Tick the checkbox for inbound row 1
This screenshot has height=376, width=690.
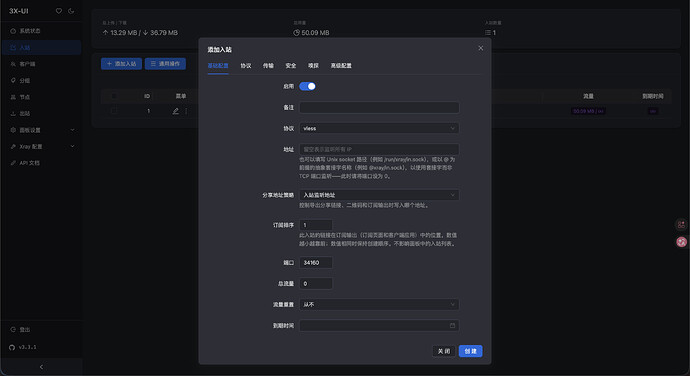coord(114,111)
